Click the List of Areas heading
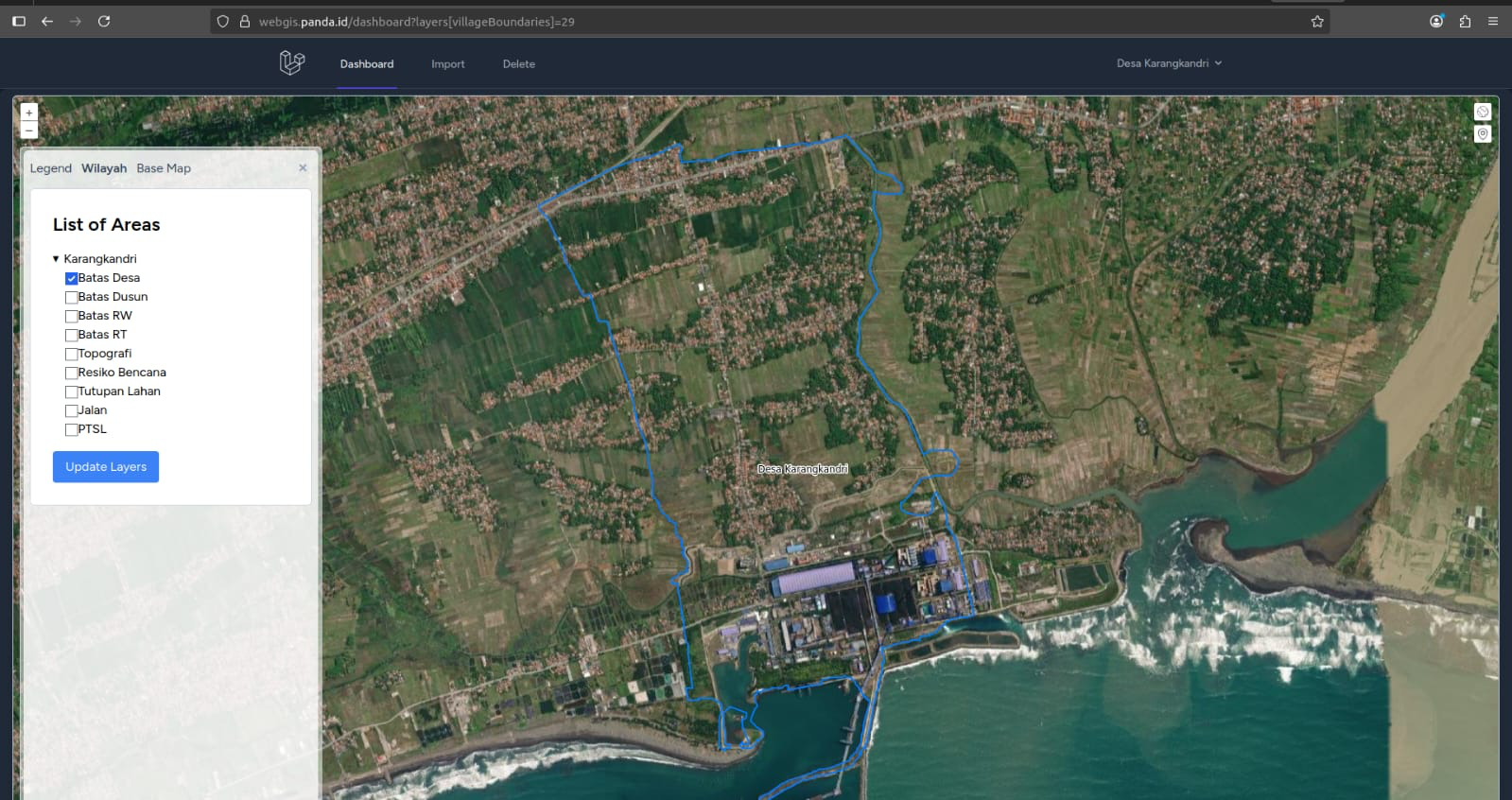This screenshot has height=800, width=1512. pos(107,224)
